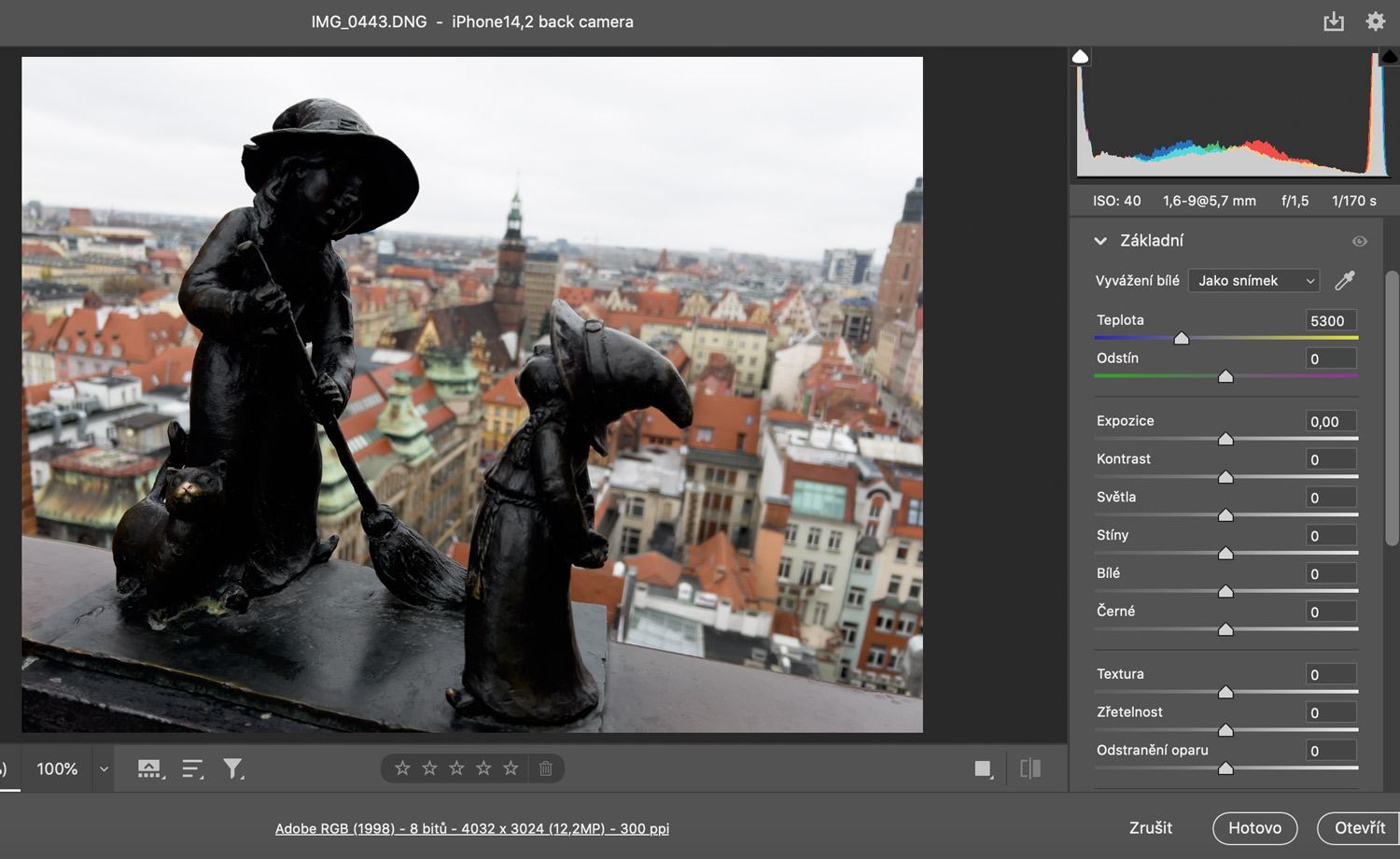The width and height of the screenshot is (1400, 859).
Task: Open the Vyvážení bílé dropdown
Action: pos(1253,280)
